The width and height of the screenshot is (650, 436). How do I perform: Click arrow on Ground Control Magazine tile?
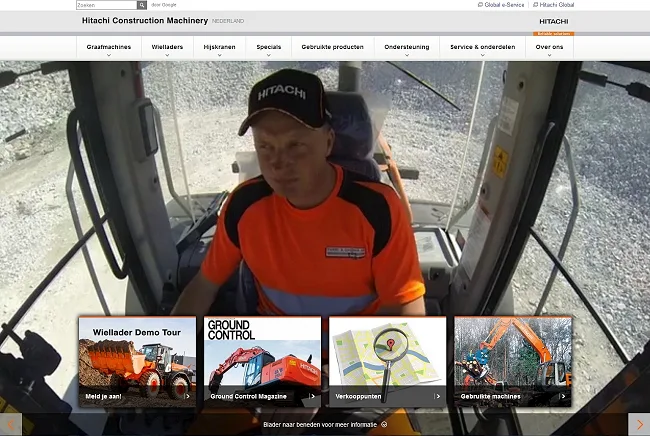tap(312, 396)
